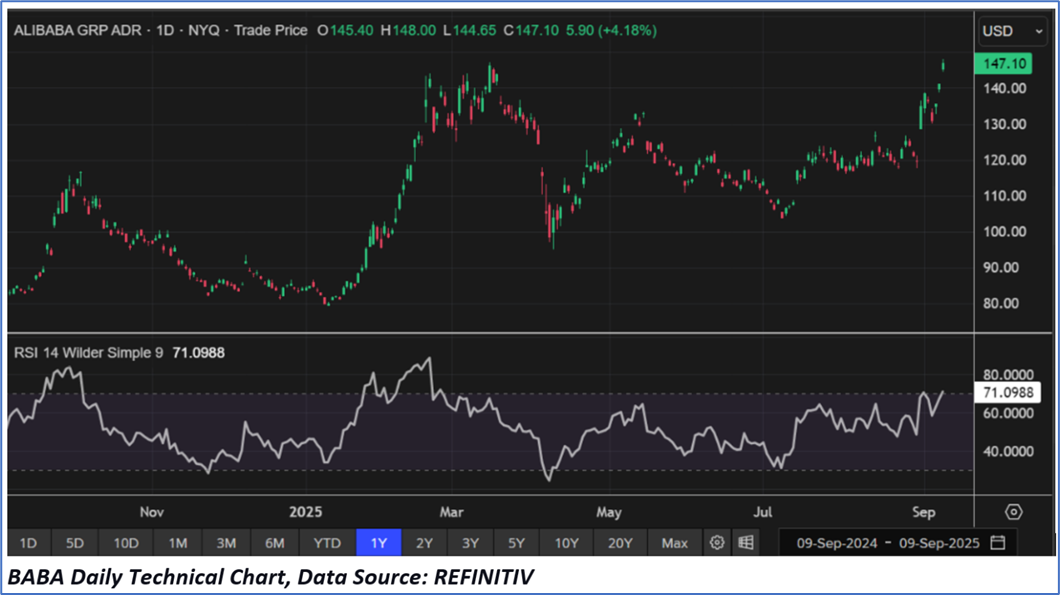This screenshot has width=1060, height=595.
Task: Click the low price L144.65 value
Action: coord(470,30)
